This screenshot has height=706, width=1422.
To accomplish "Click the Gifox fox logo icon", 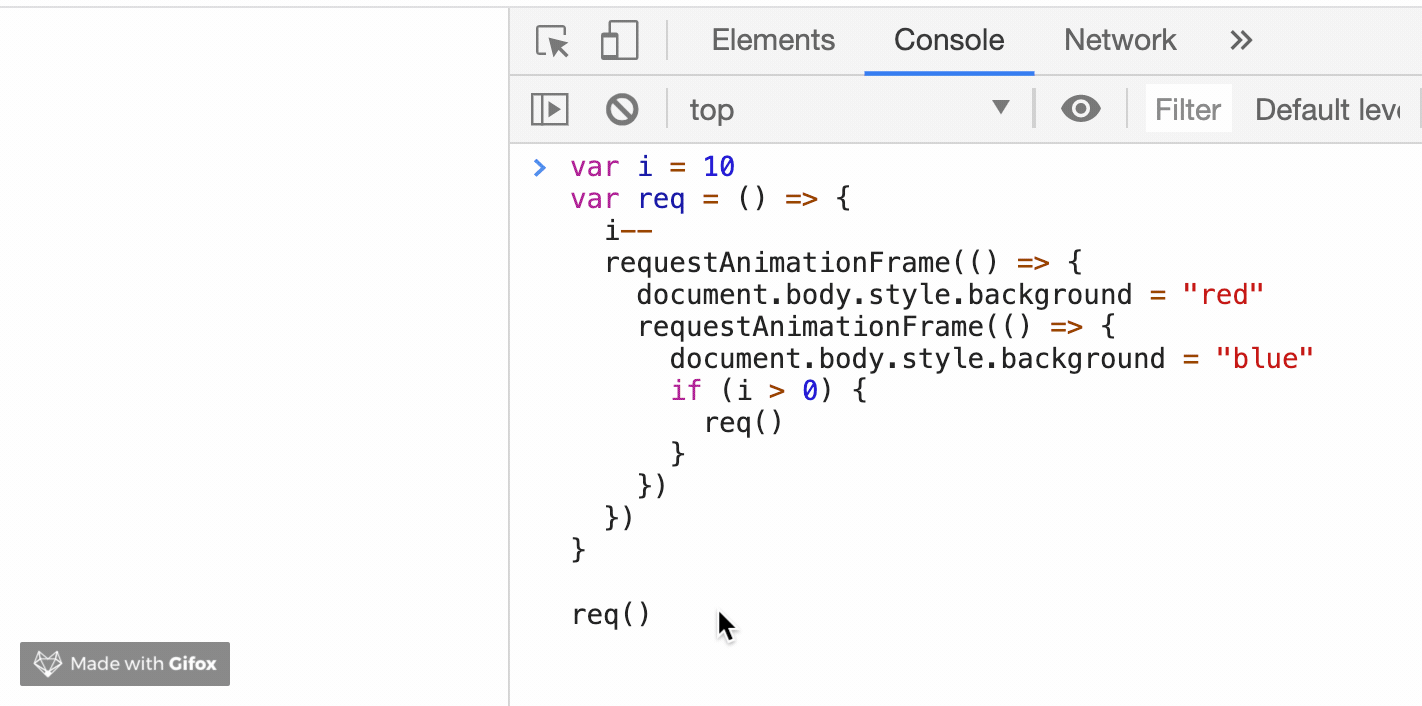I will [48, 664].
